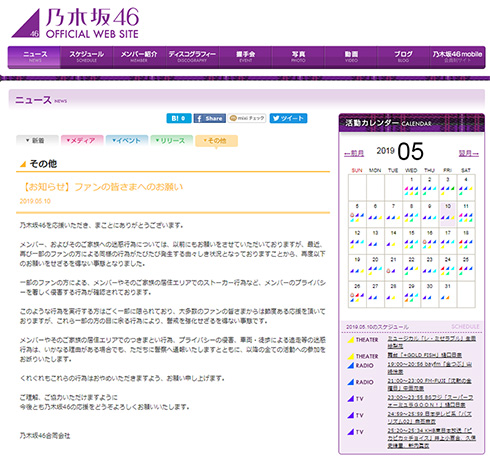Open the スケジュール SCHEDULE navigation tab
Viewport: 490px width, 457px height.
coord(87,57)
